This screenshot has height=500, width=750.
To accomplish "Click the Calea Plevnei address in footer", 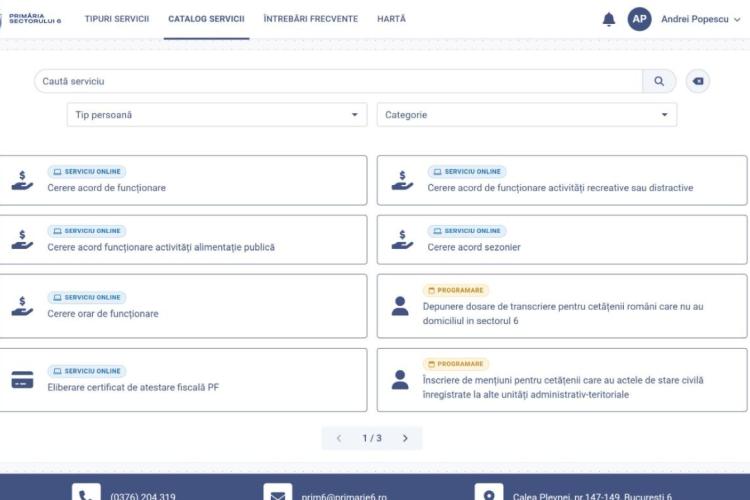I will 592,496.
